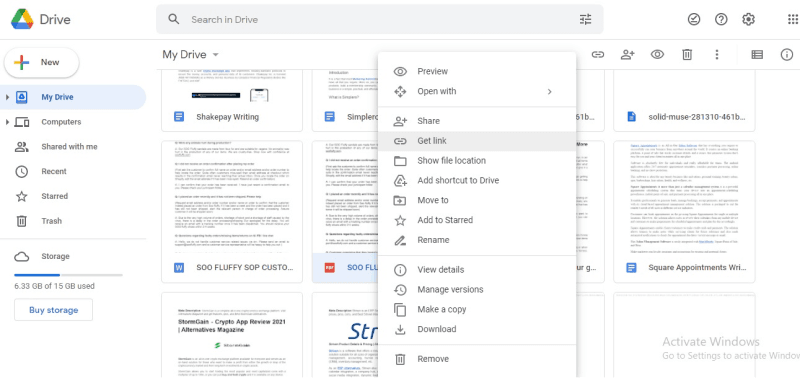Click the toolbar Get link icon
The width and height of the screenshot is (800, 378).
(x=597, y=54)
